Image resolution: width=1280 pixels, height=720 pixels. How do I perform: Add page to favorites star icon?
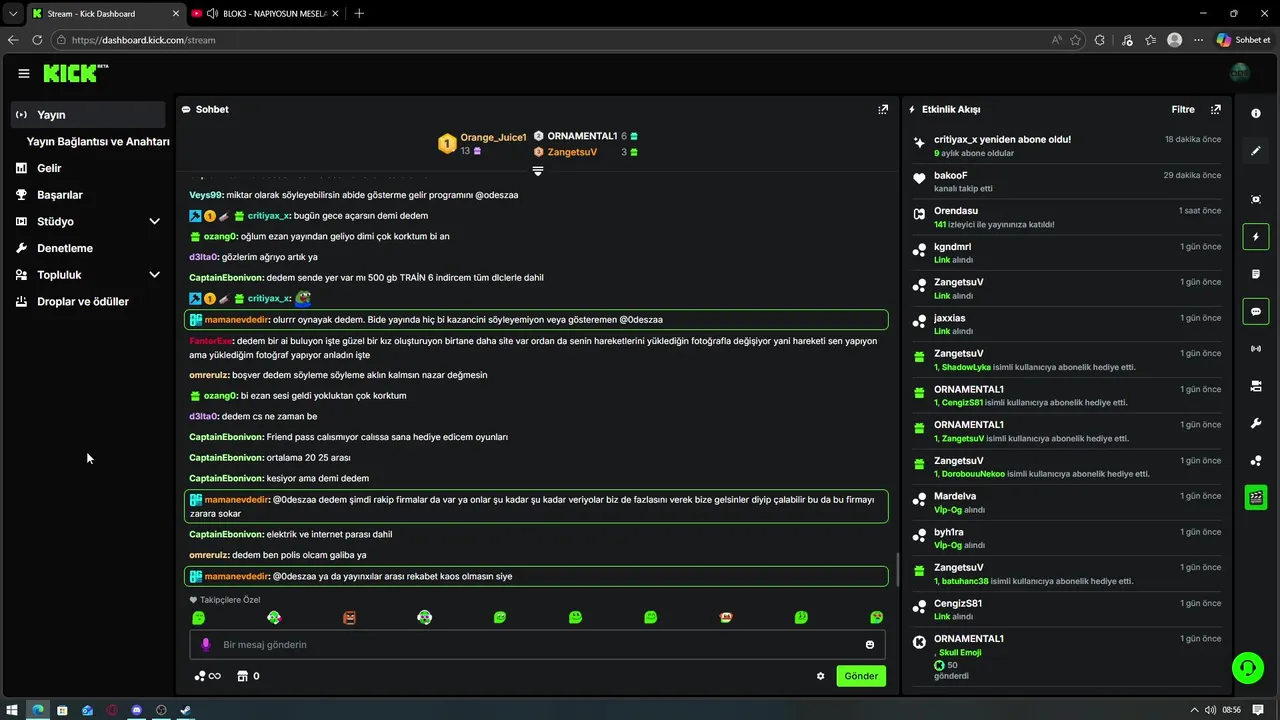pos(1076,40)
